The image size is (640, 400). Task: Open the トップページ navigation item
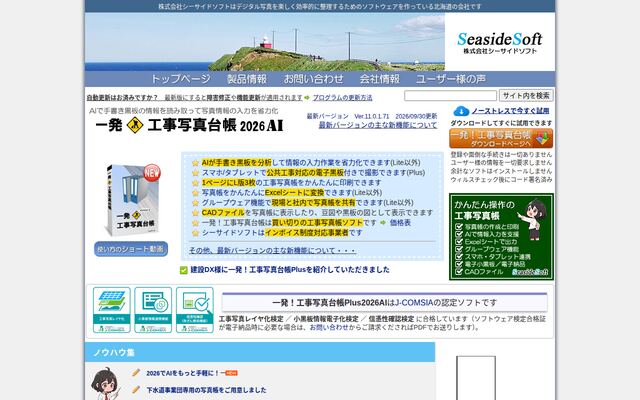(x=180, y=79)
